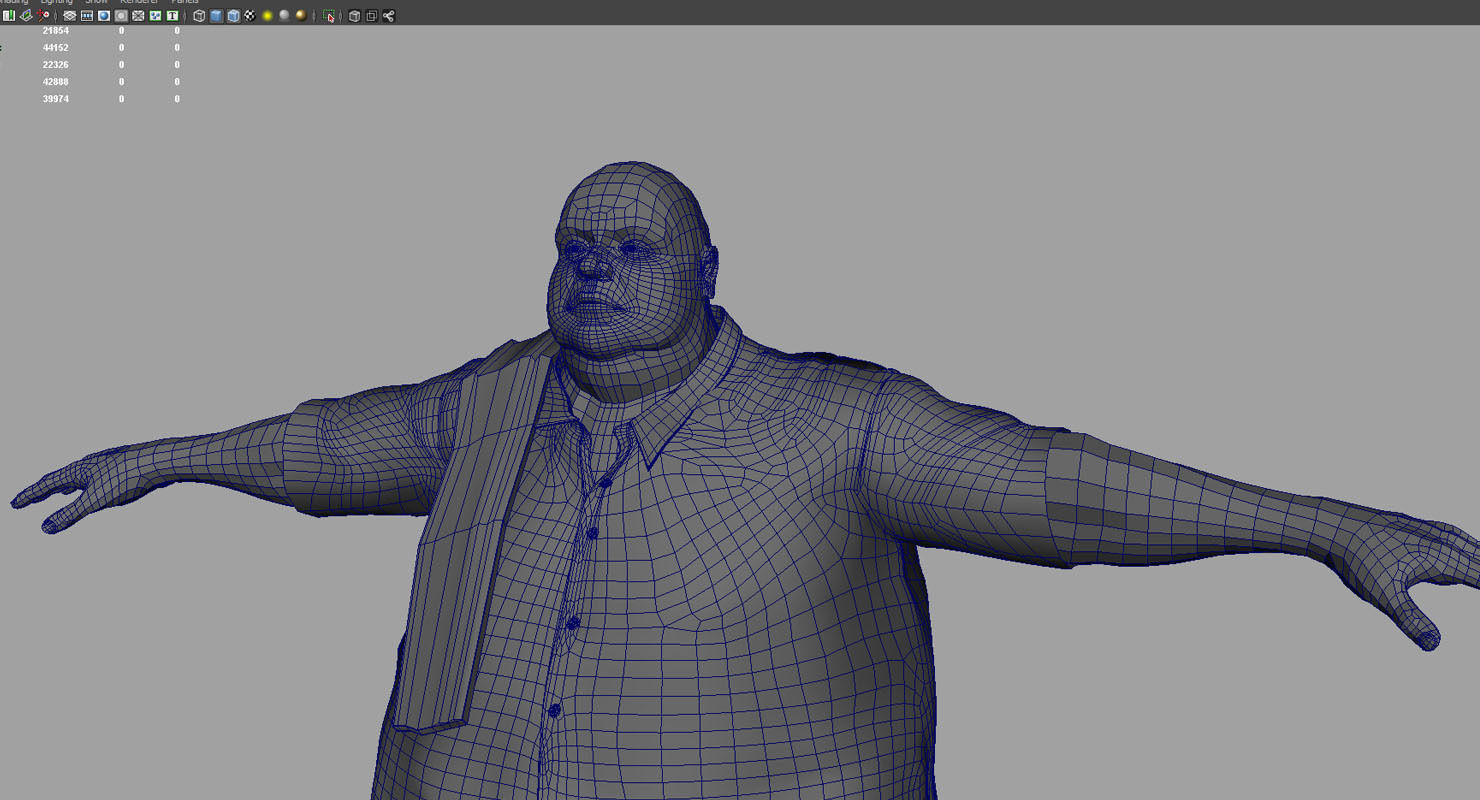This screenshot has width=1480, height=800.
Task: Toggle X-Ray mode cube icon
Action: (x=354, y=16)
